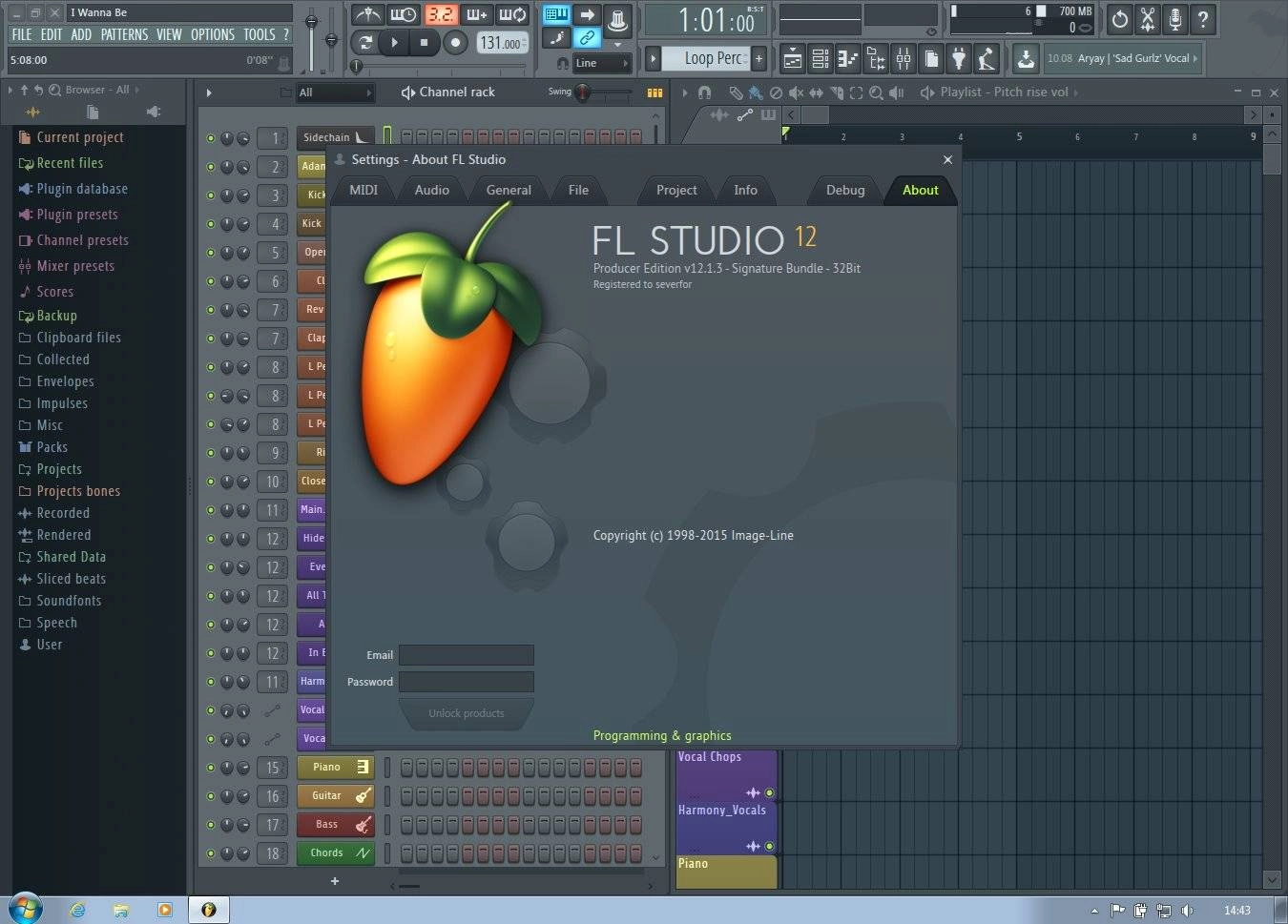Open the undo history icon
Screen dimensions: 1288x924
(x=1119, y=18)
